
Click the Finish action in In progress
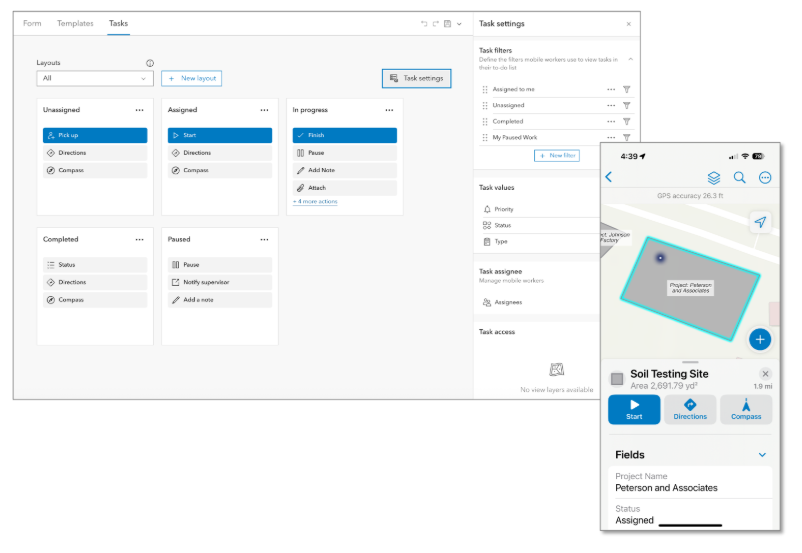click(345, 135)
